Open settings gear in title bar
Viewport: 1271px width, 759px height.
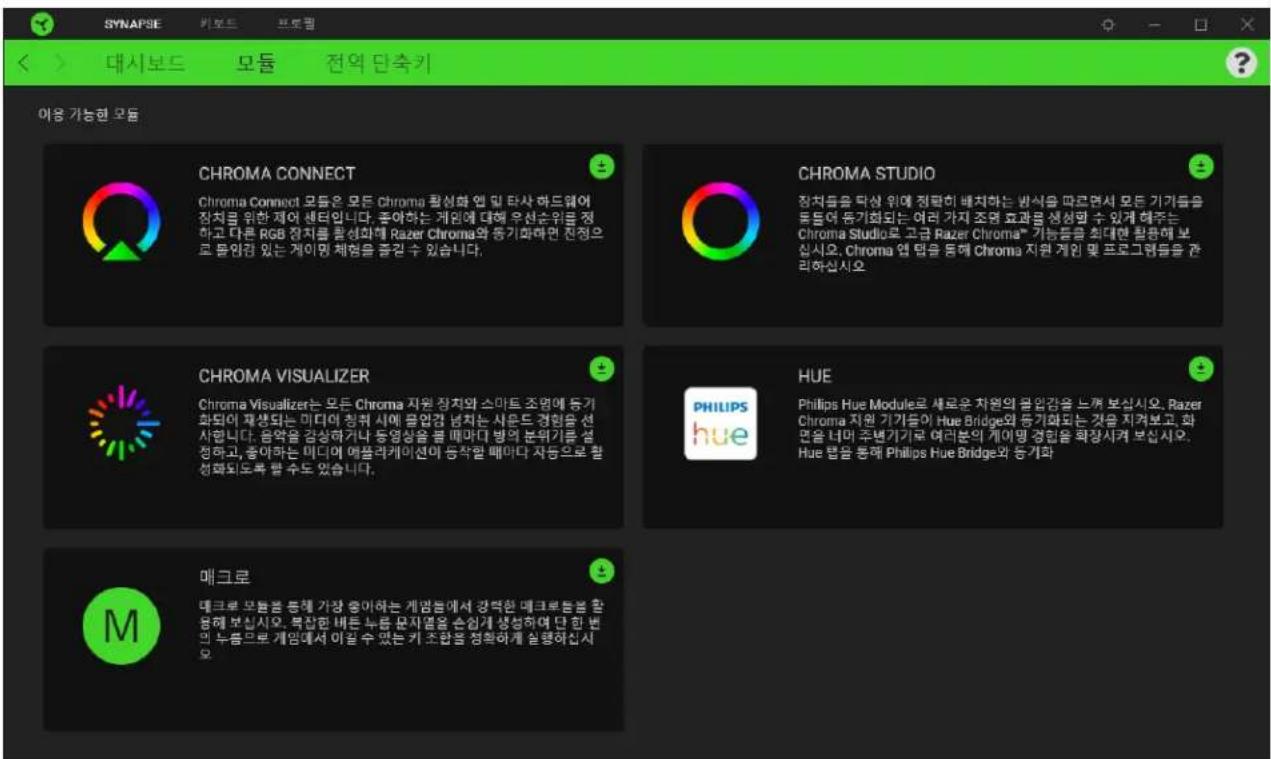point(1108,25)
